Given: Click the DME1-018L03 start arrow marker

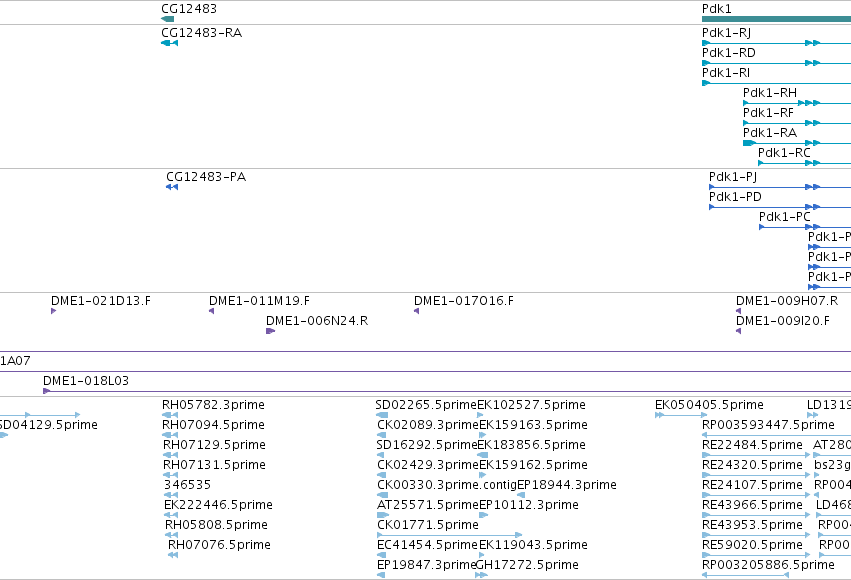Looking at the screenshot, I should click(46, 391).
